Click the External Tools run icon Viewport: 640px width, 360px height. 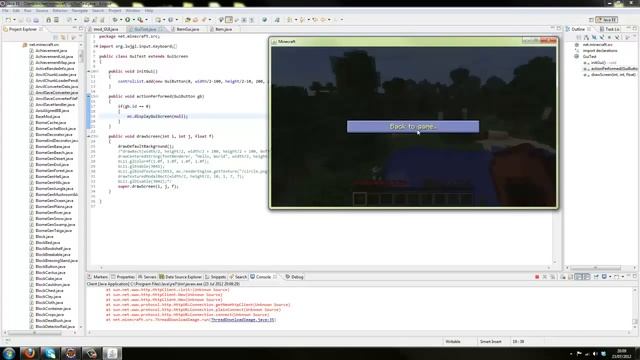click(x=140, y=20)
